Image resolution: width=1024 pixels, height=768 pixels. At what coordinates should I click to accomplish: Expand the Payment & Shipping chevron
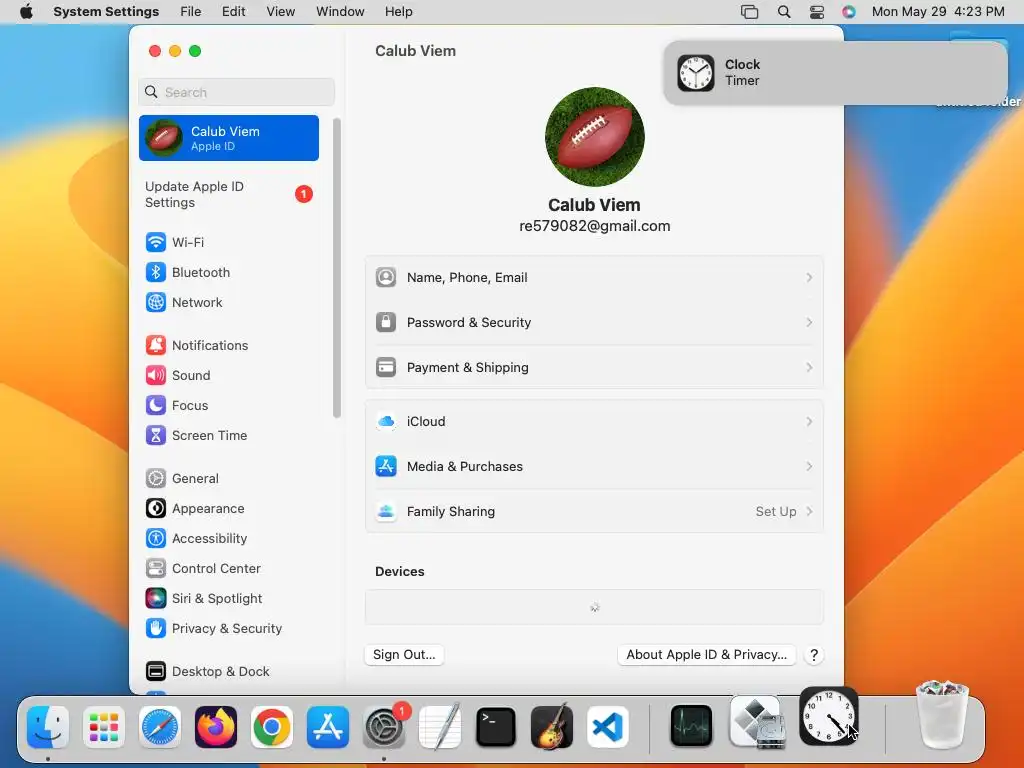809,368
